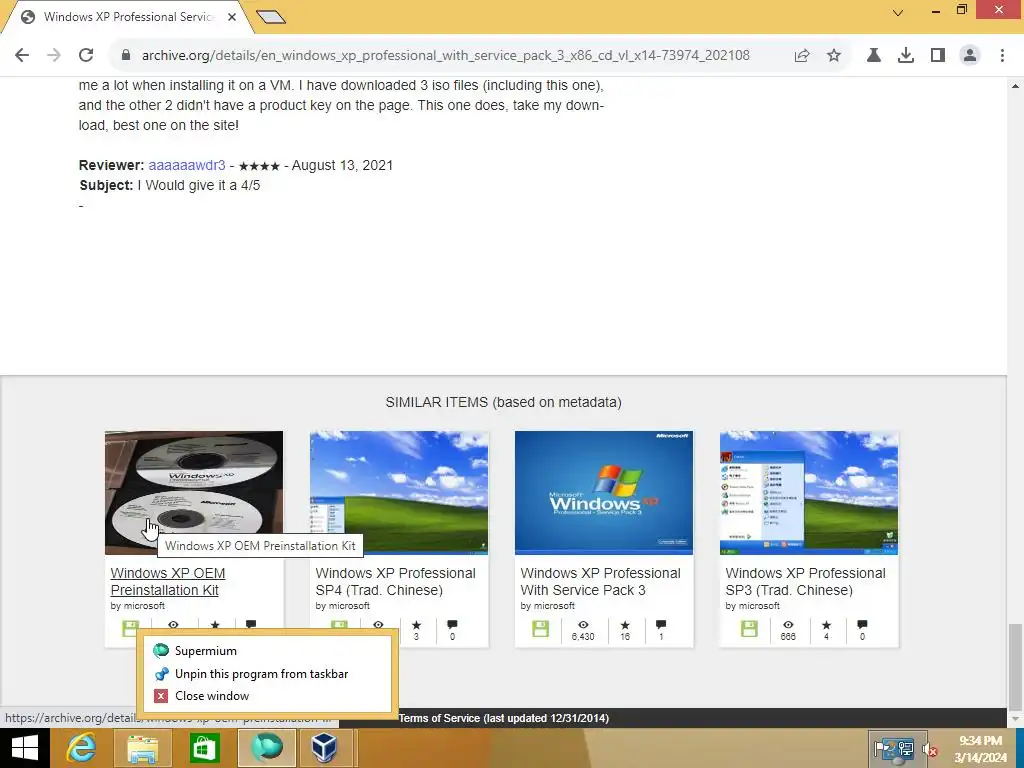This screenshot has height=768, width=1024.
Task: Click the lock icon in address bar
Action: [126, 55]
